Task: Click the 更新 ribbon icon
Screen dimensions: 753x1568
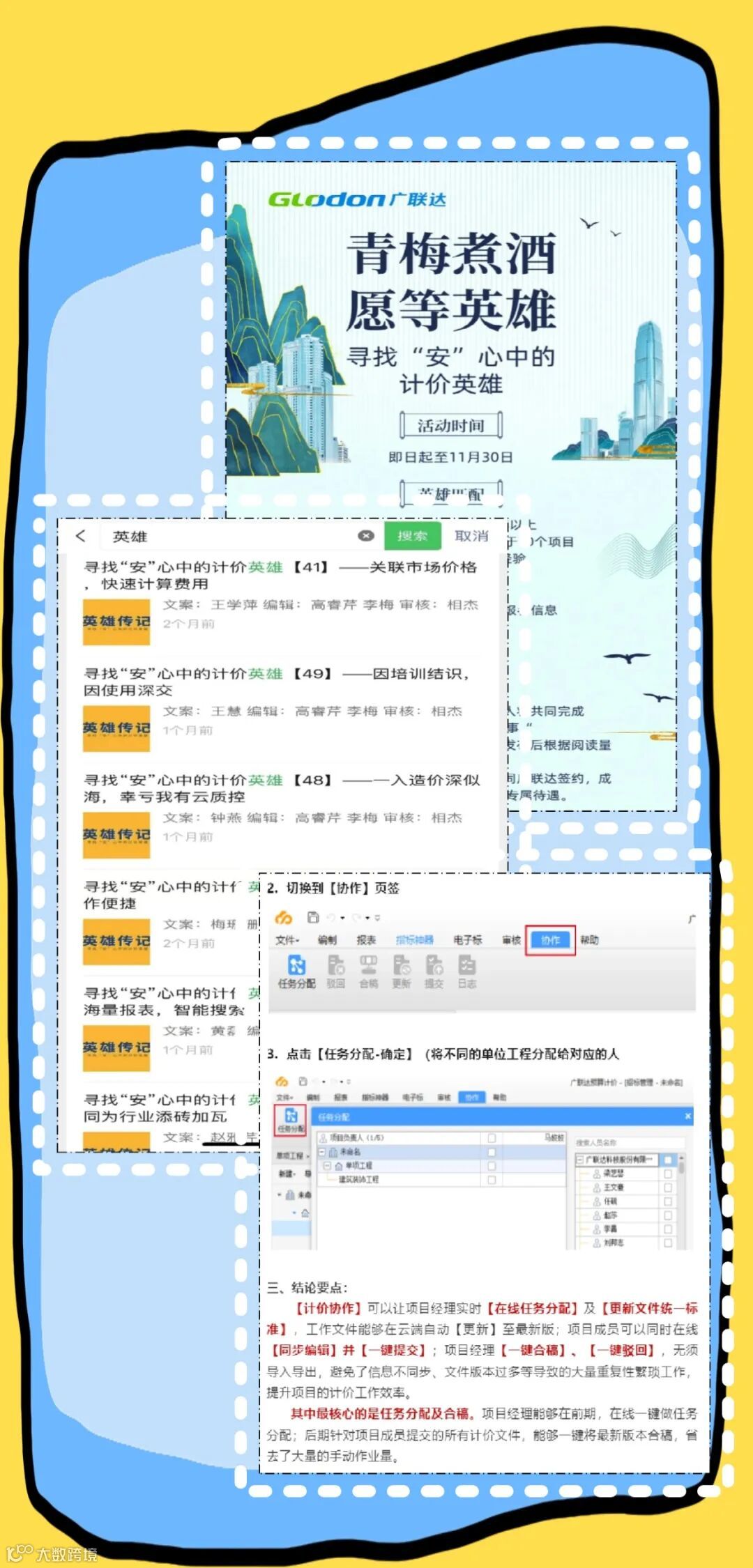Action: tap(402, 971)
